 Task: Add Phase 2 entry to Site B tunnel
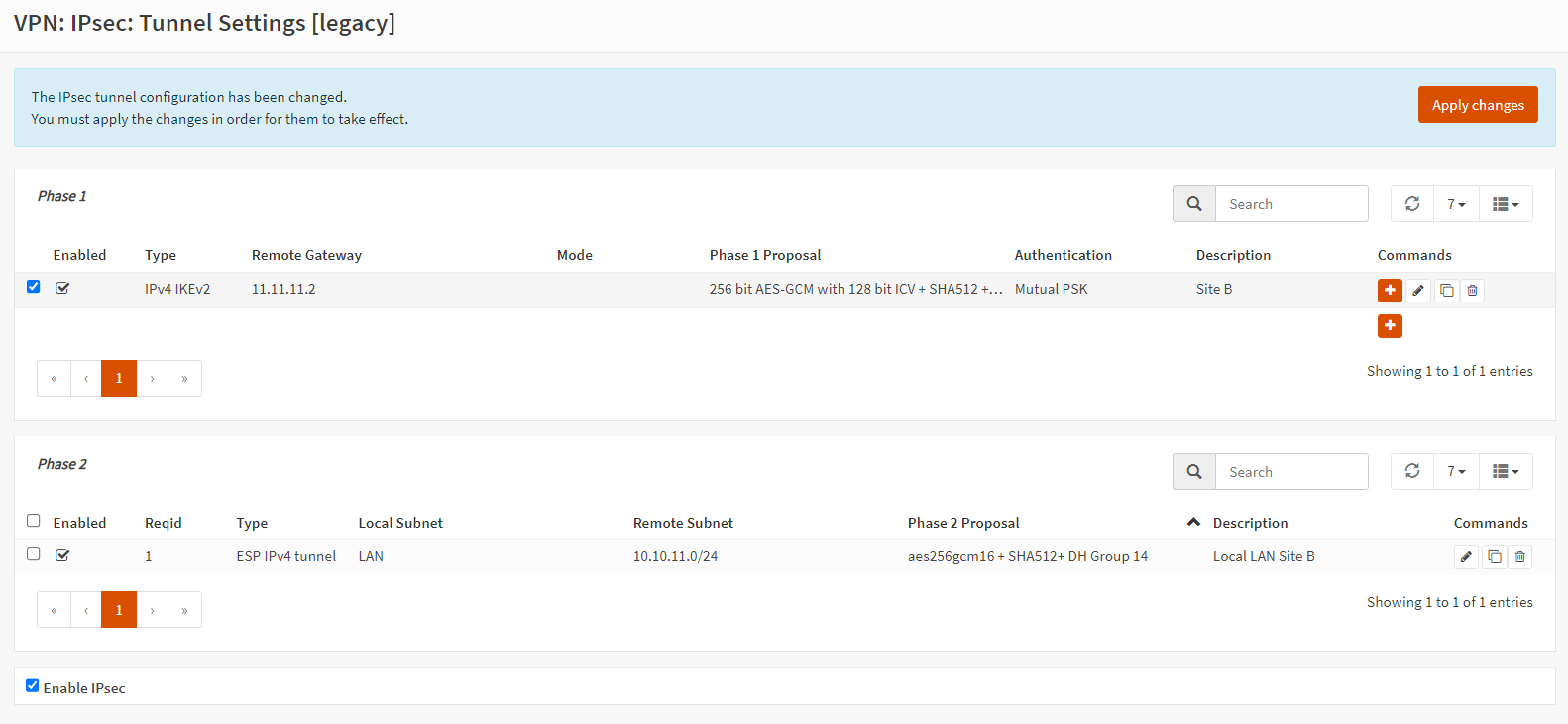coord(1390,290)
